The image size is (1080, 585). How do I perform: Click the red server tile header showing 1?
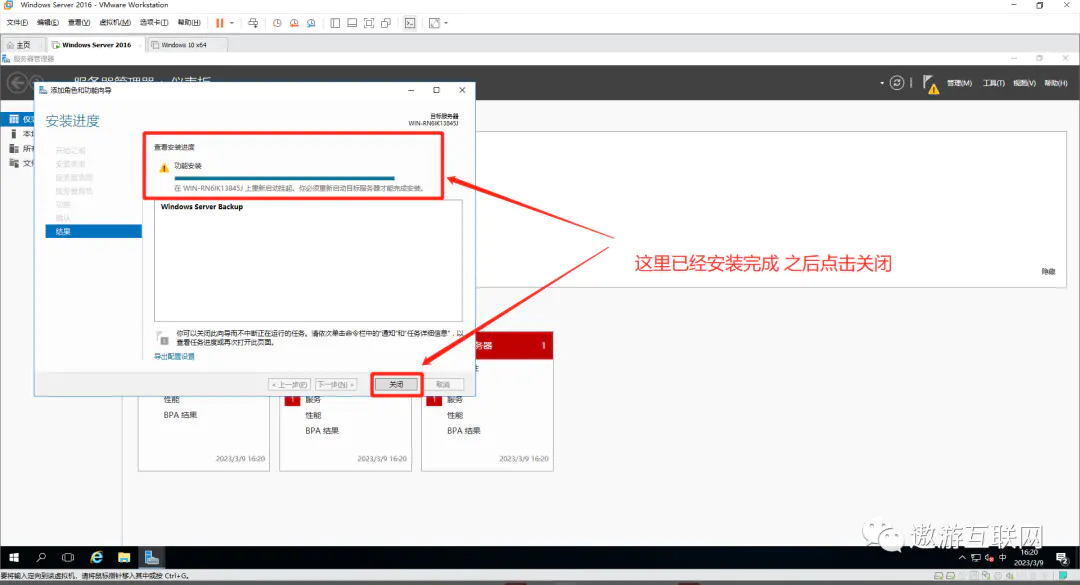[x=514, y=345]
